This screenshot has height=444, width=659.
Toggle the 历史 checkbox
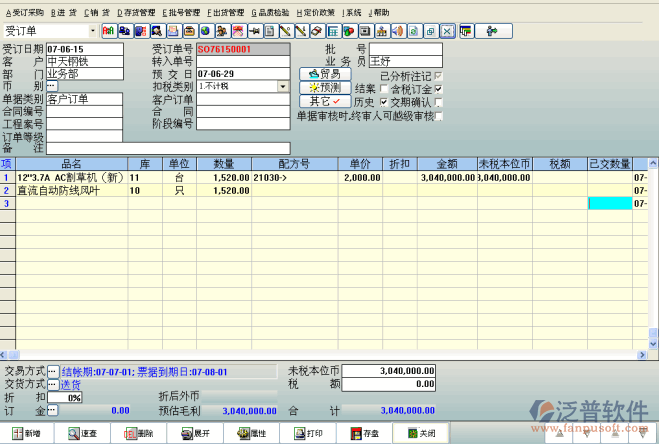tap(384, 102)
